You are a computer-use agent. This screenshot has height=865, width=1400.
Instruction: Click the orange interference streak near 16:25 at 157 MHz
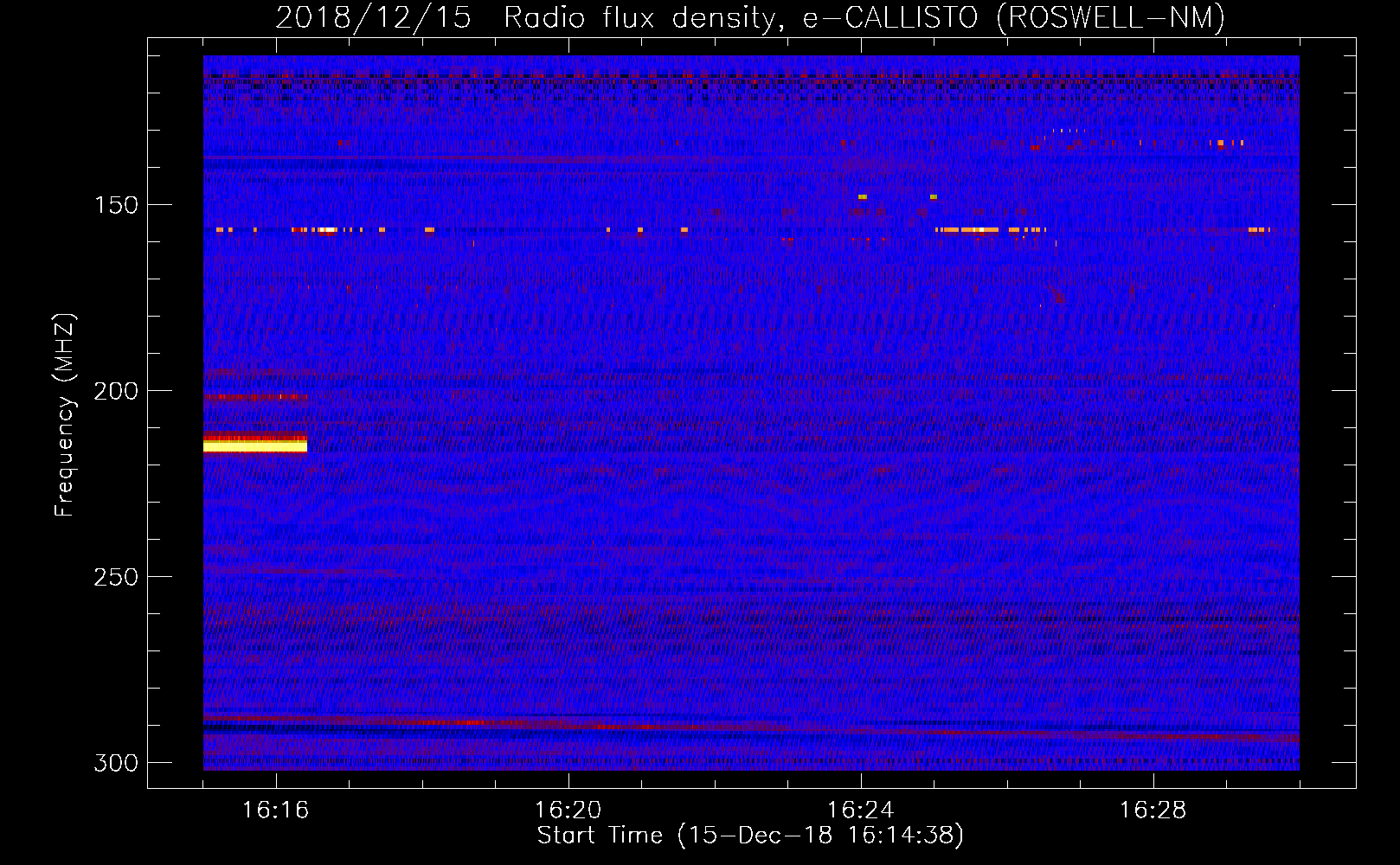point(967,230)
